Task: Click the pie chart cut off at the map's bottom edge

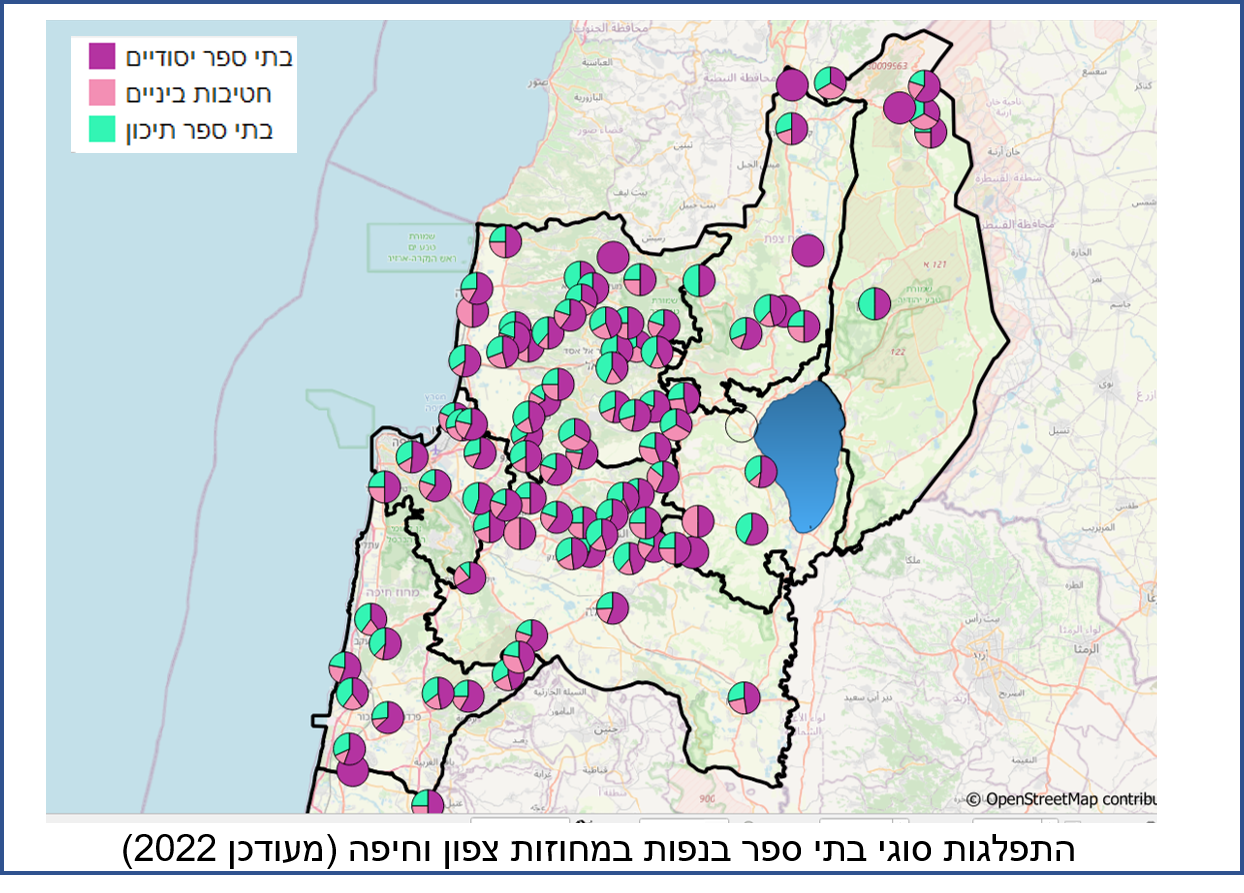Action: (x=427, y=803)
